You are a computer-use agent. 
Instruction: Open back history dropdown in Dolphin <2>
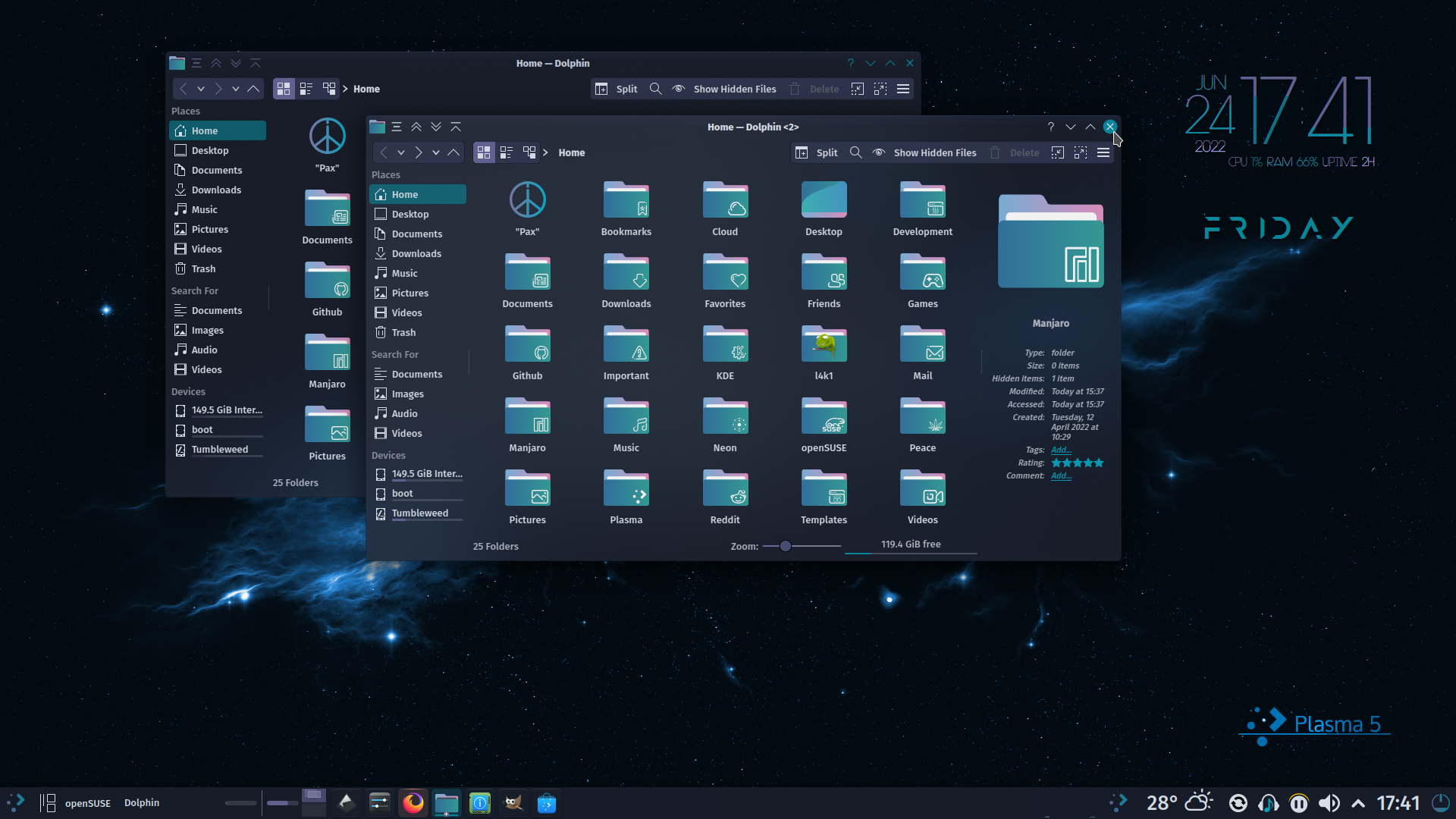coord(401,152)
